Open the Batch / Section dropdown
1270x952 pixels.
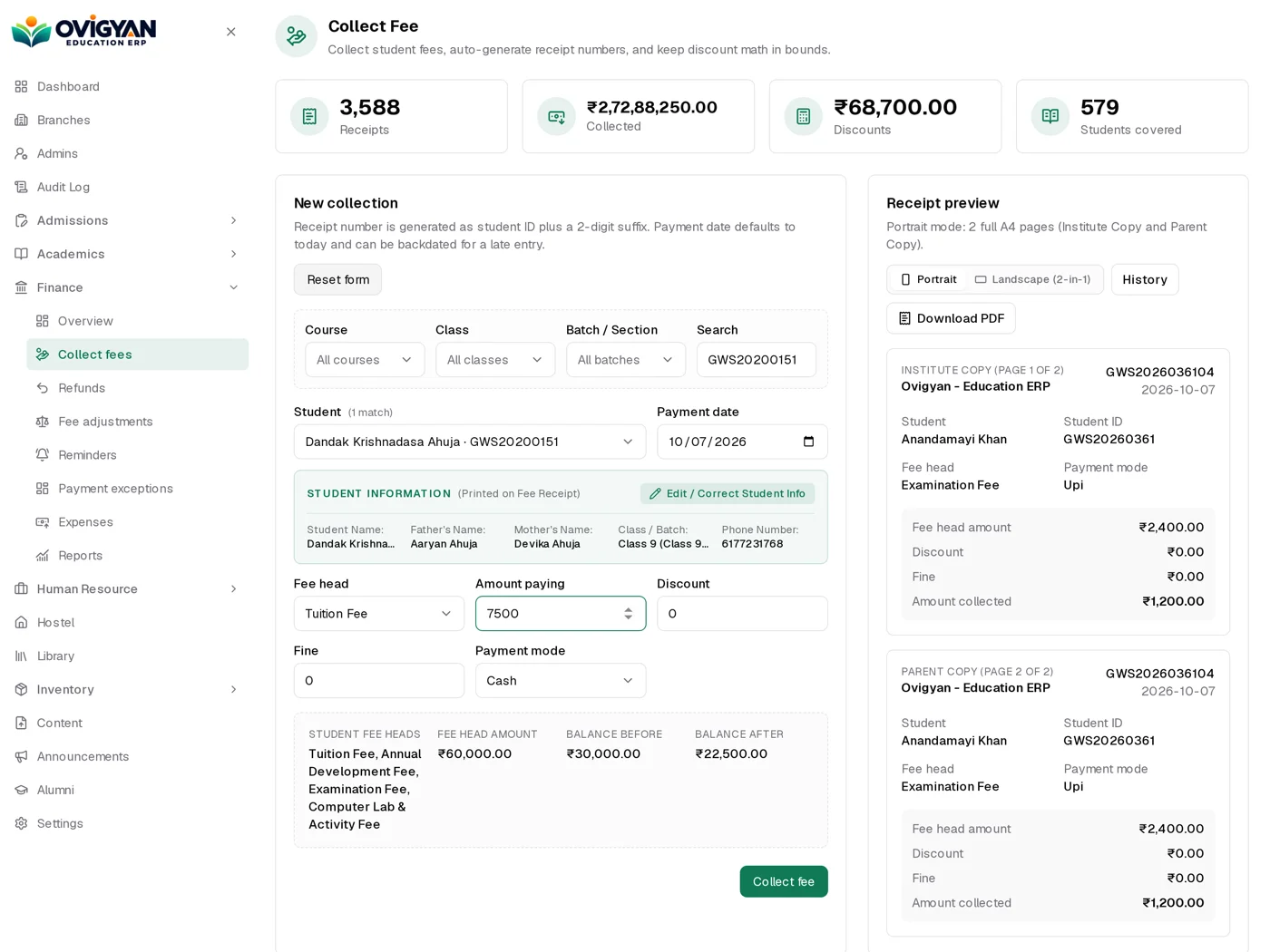click(x=626, y=360)
